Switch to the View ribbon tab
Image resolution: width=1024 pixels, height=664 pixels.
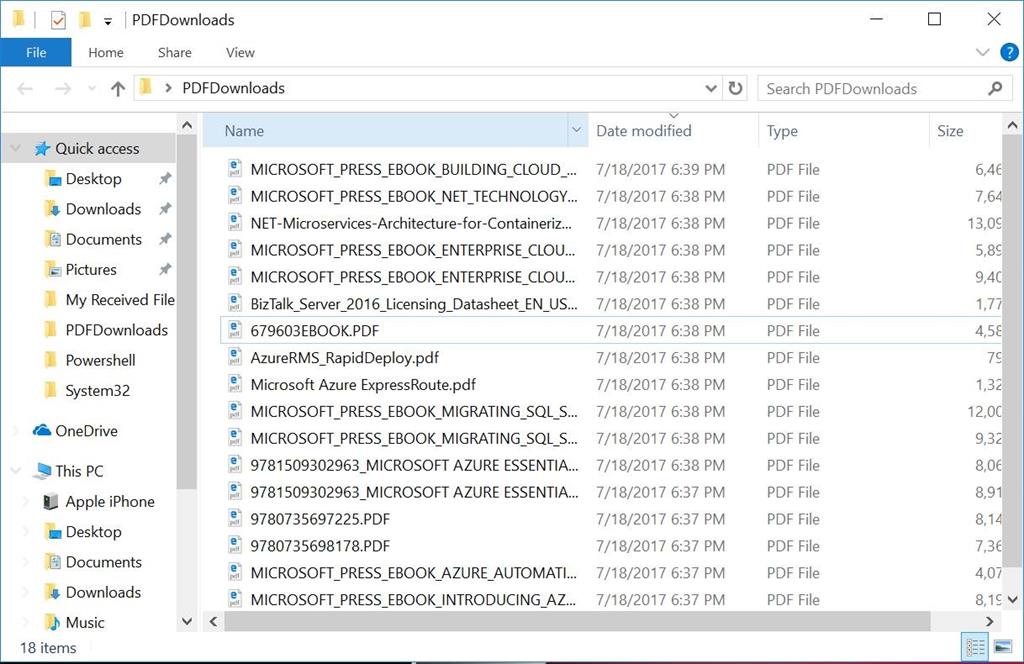point(240,52)
